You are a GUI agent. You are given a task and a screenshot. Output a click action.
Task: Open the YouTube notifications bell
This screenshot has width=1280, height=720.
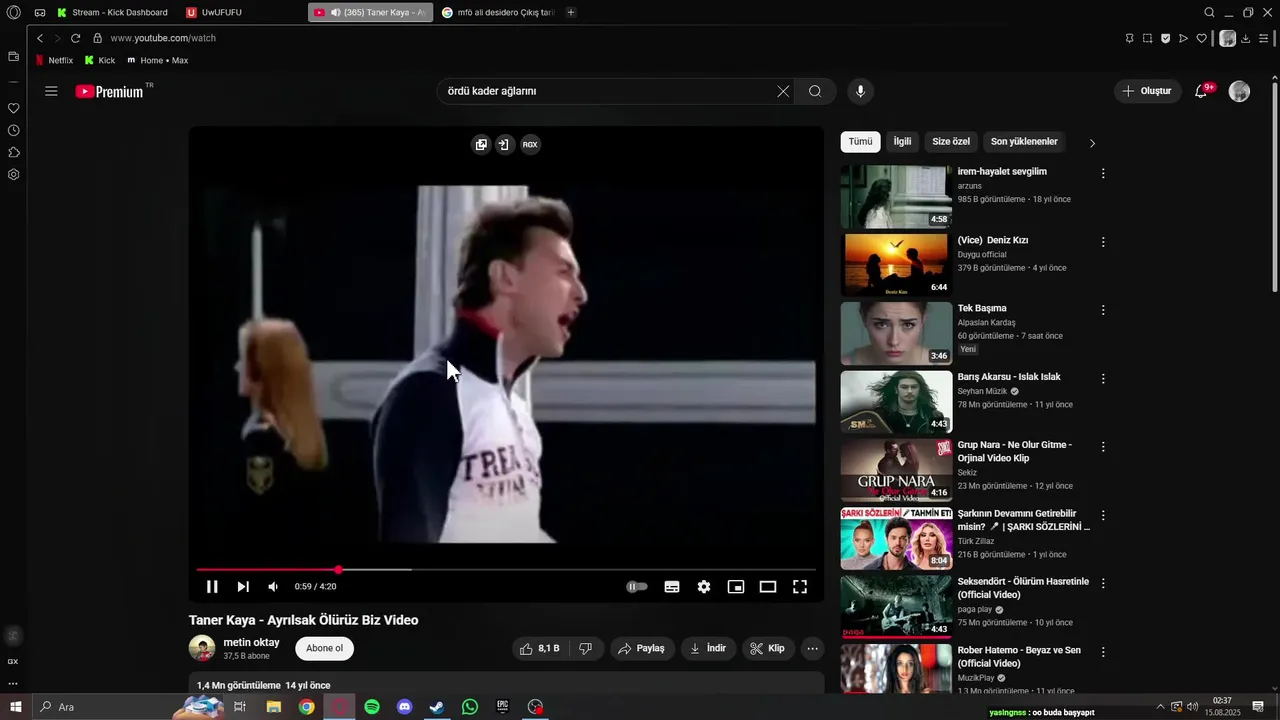pos(1202,91)
